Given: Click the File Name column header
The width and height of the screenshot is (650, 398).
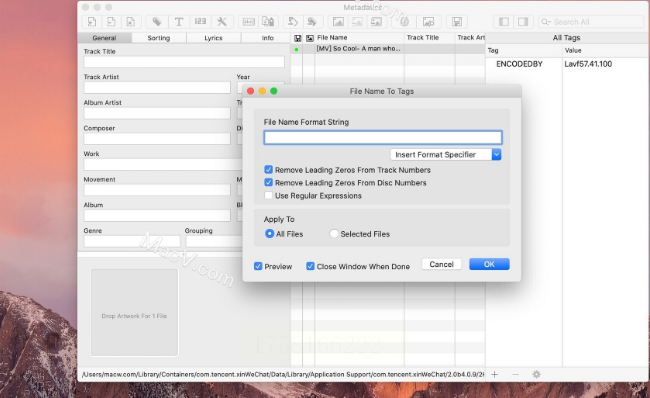Looking at the screenshot, I should coord(359,38).
